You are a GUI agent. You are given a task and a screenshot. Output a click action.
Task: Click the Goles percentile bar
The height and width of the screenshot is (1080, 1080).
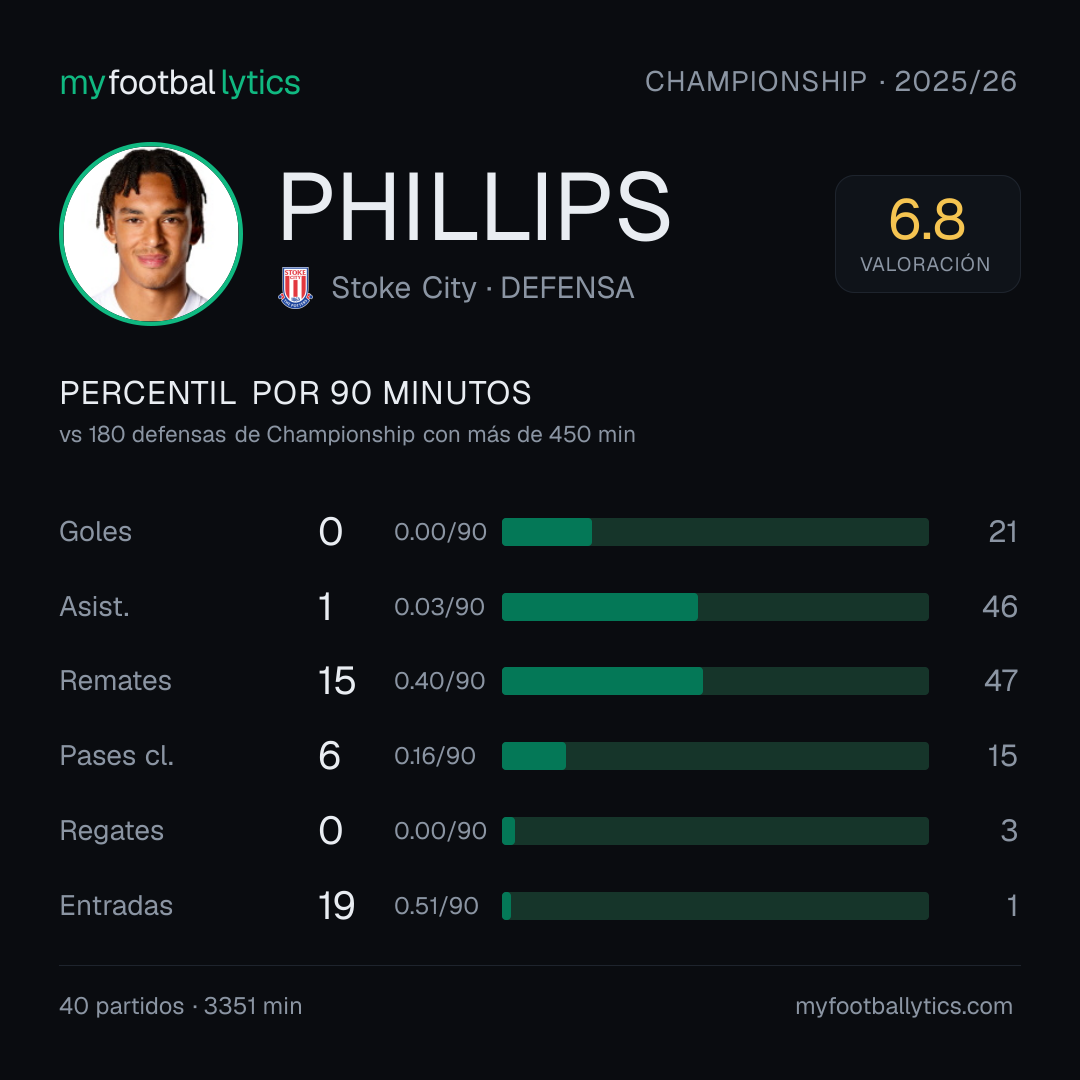(x=715, y=532)
